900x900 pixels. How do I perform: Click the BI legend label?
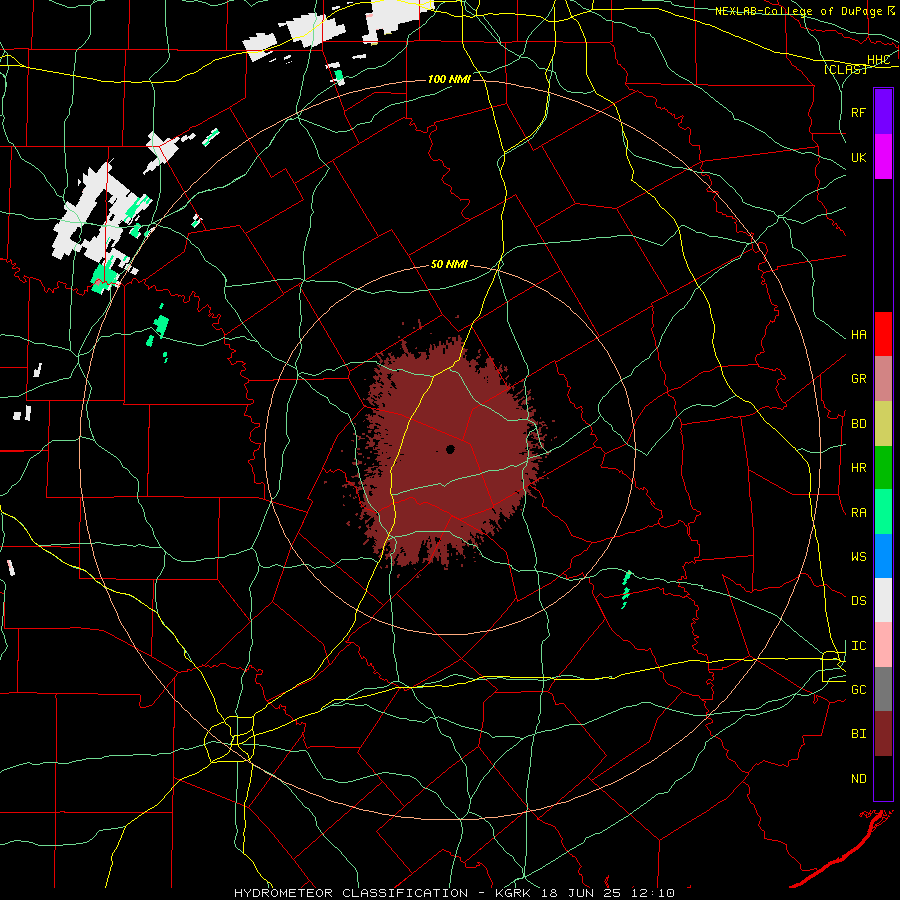859,734
